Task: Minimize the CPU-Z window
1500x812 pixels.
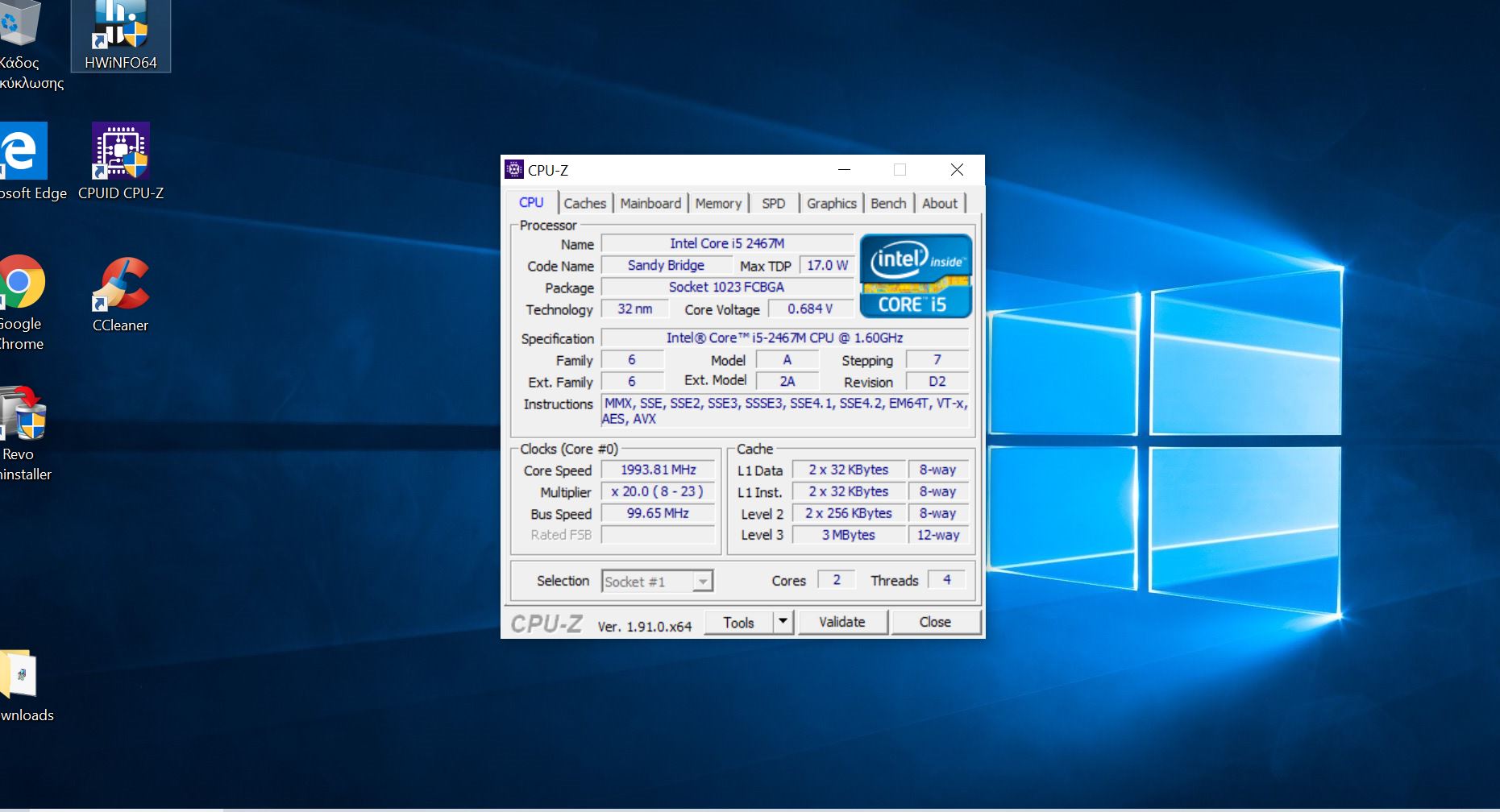Action: [844, 169]
